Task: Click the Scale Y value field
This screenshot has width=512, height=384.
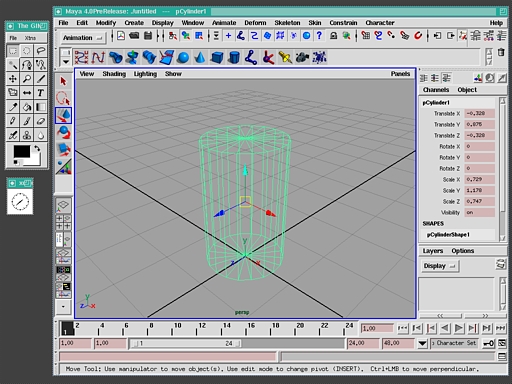Action: [x=480, y=190]
